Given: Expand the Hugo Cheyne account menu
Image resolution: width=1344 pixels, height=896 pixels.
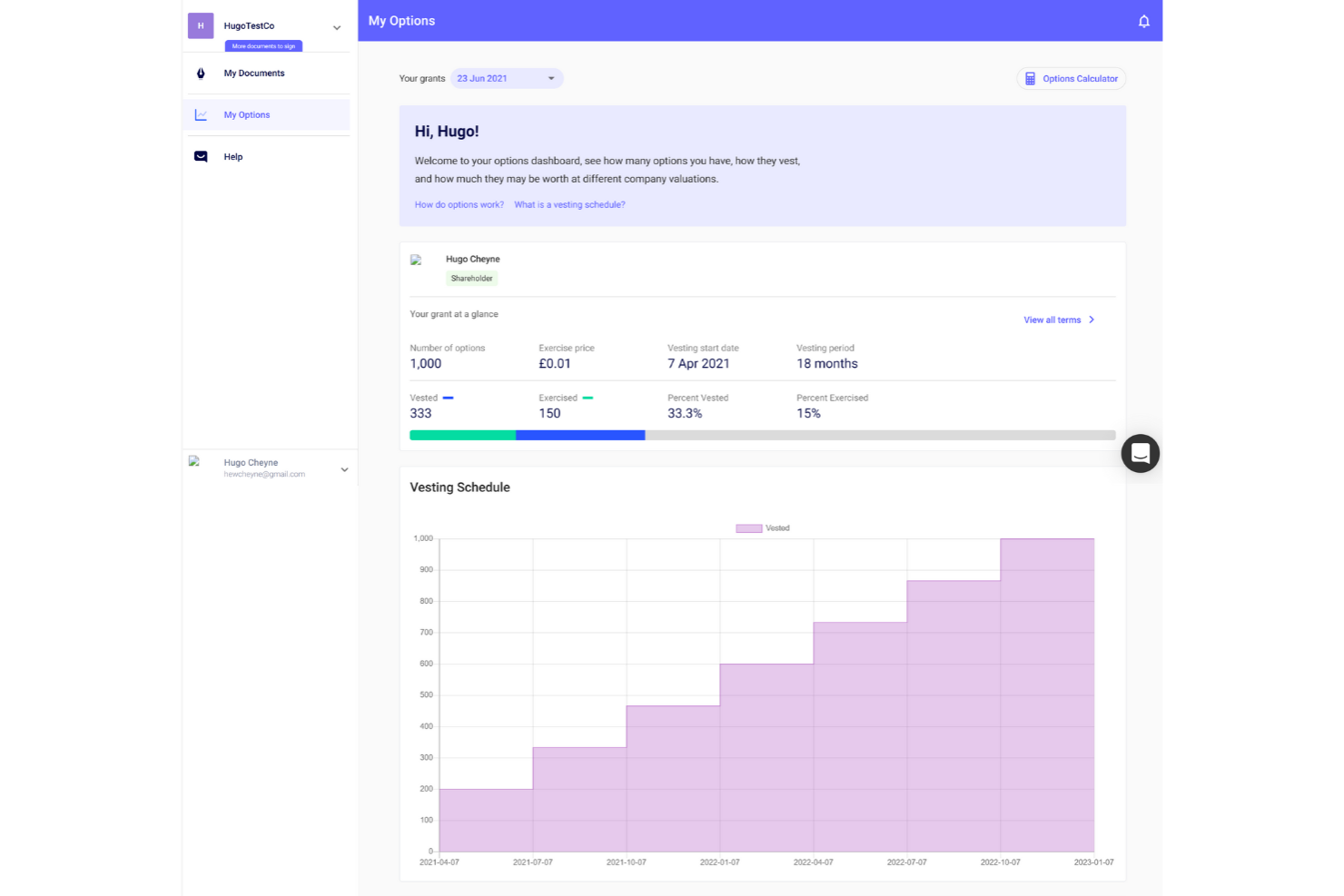Looking at the screenshot, I should click(344, 469).
